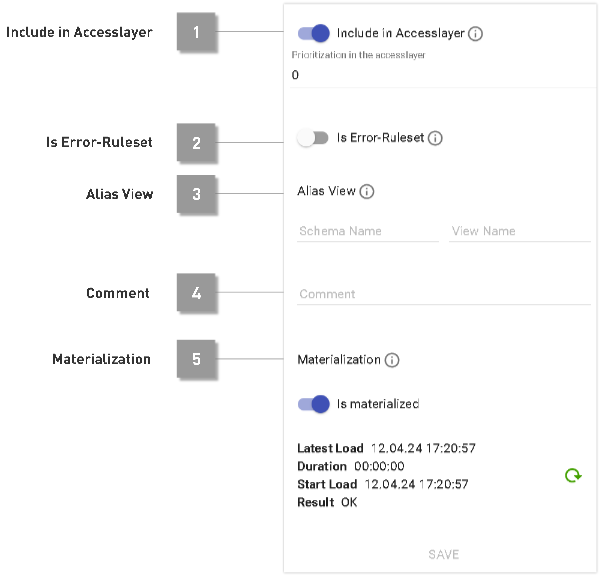
Task: Enable the Is Error-Ruleset toggle
Action: point(313,138)
